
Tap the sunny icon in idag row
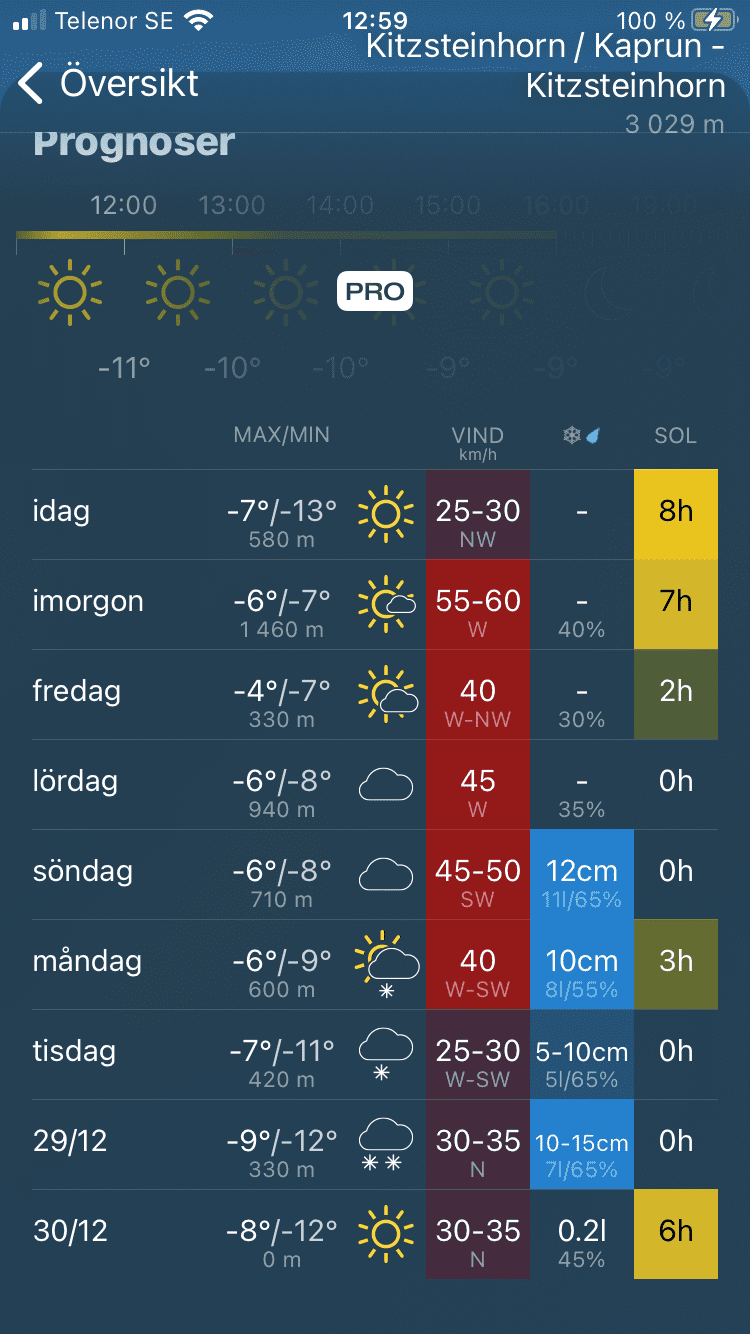(386, 514)
